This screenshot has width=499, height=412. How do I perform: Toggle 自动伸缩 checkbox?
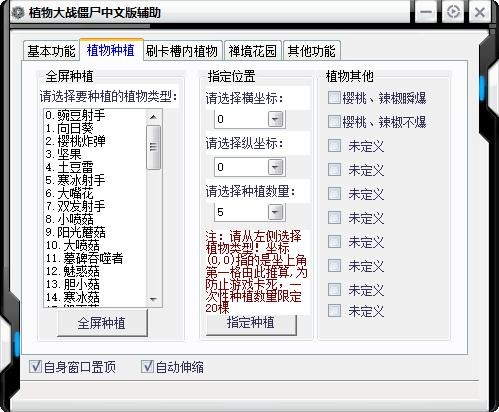click(x=147, y=367)
